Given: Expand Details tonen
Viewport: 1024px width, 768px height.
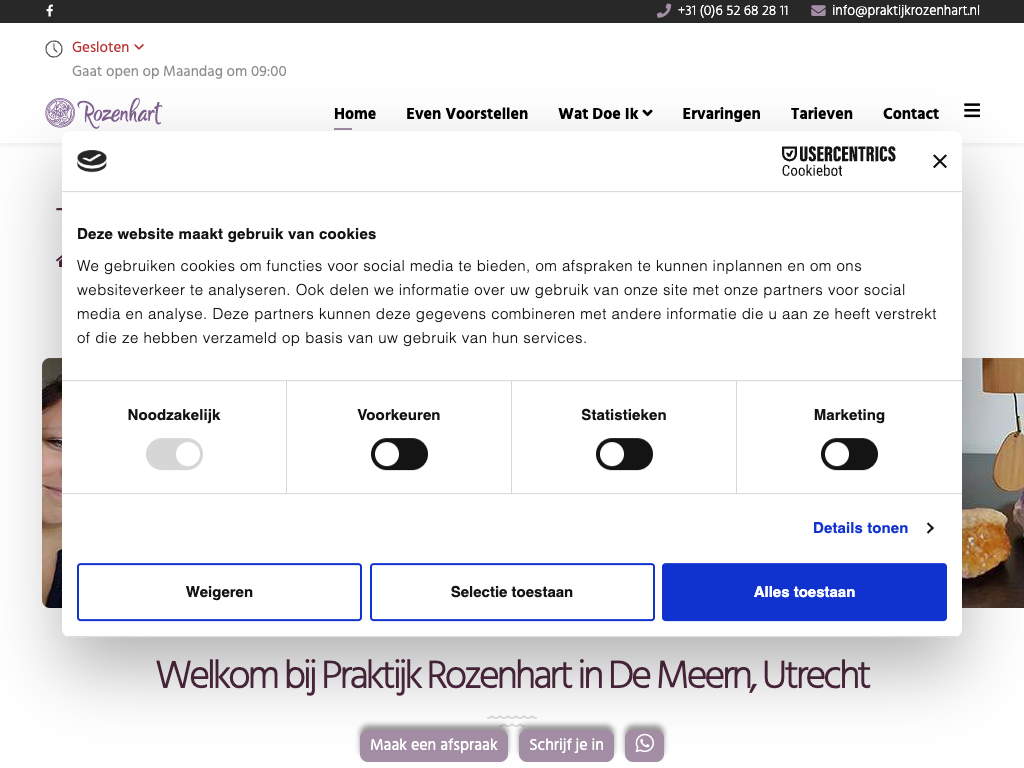Looking at the screenshot, I should coord(874,528).
